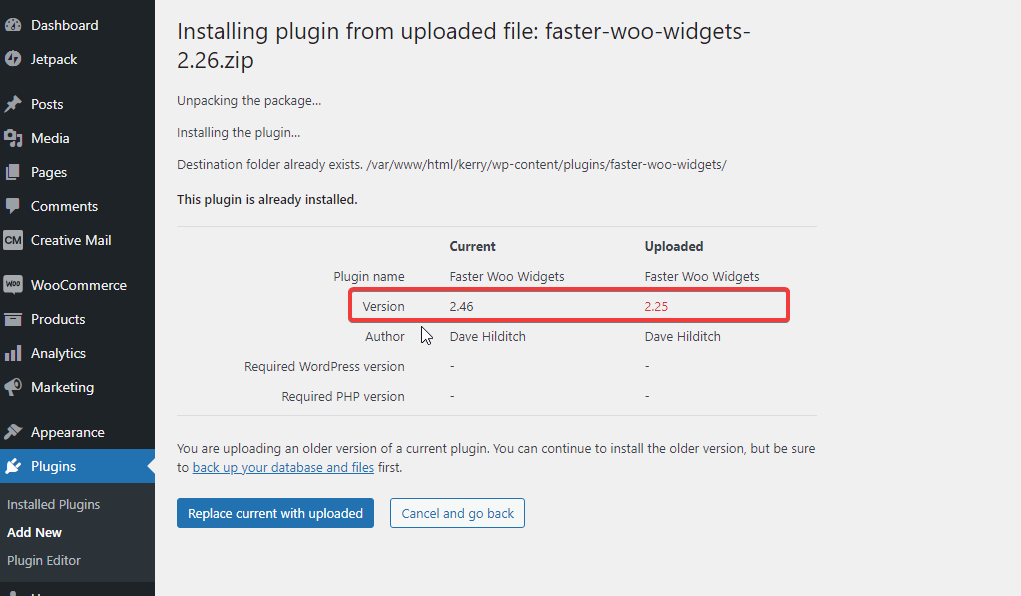Click the current version value 2.46
The image size is (1021, 596).
[x=461, y=306]
